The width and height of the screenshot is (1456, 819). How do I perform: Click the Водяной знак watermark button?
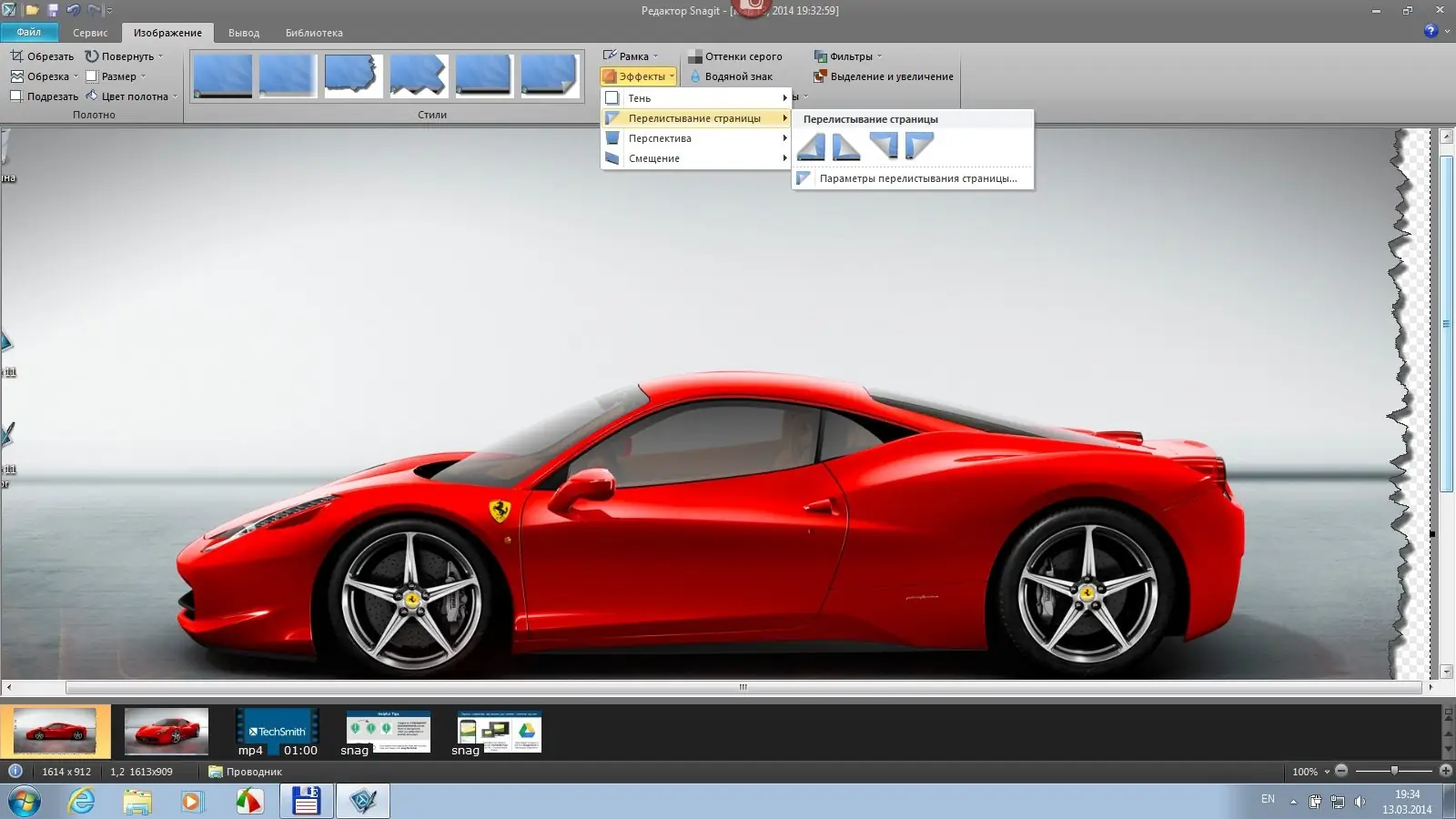[731, 76]
